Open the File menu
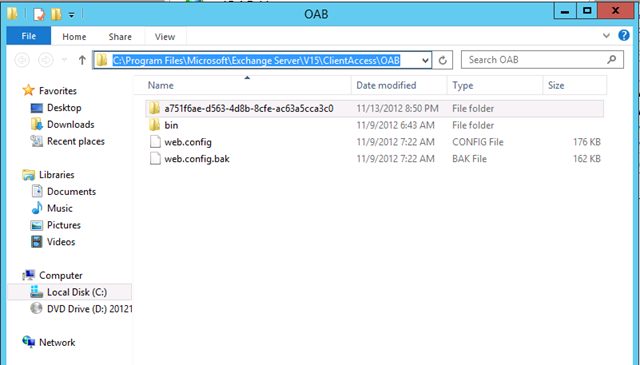 [29, 36]
